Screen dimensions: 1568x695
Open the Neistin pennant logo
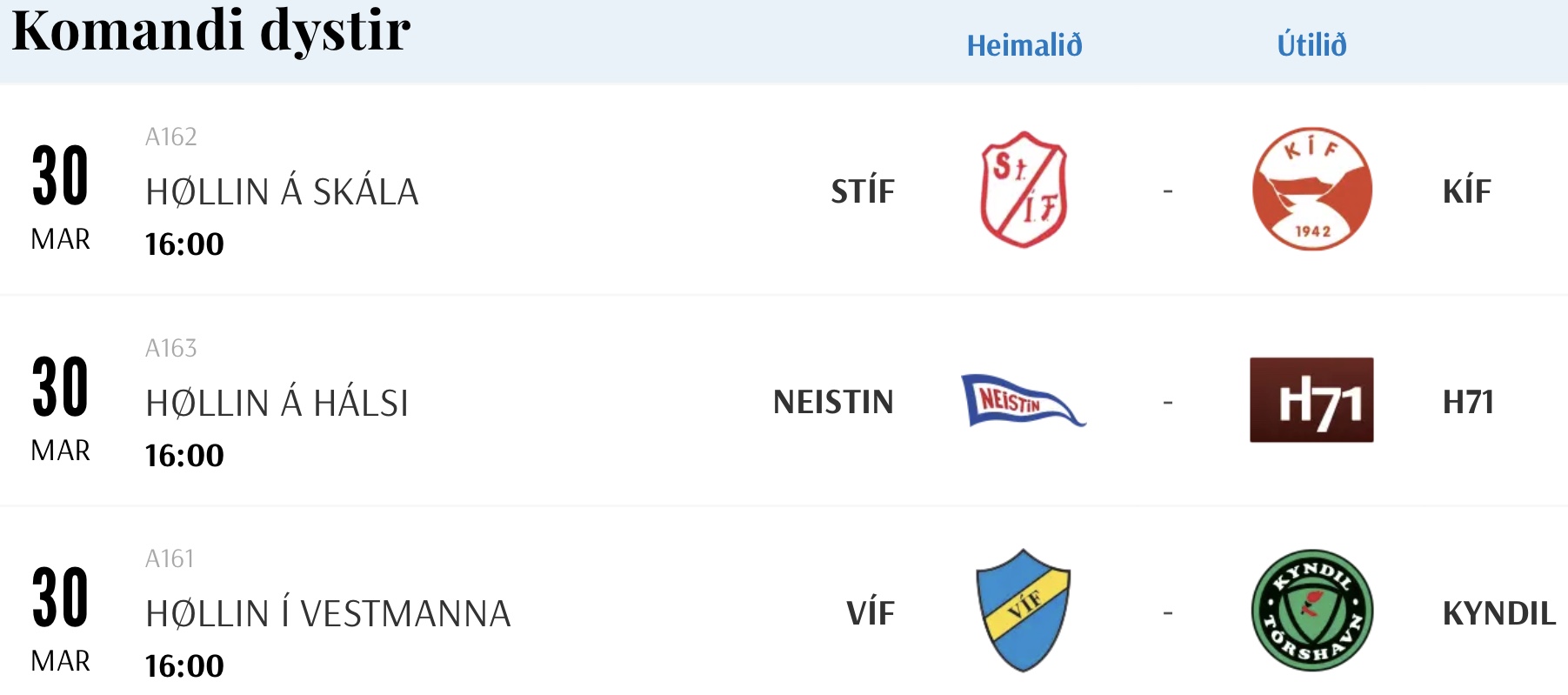[1023, 401]
